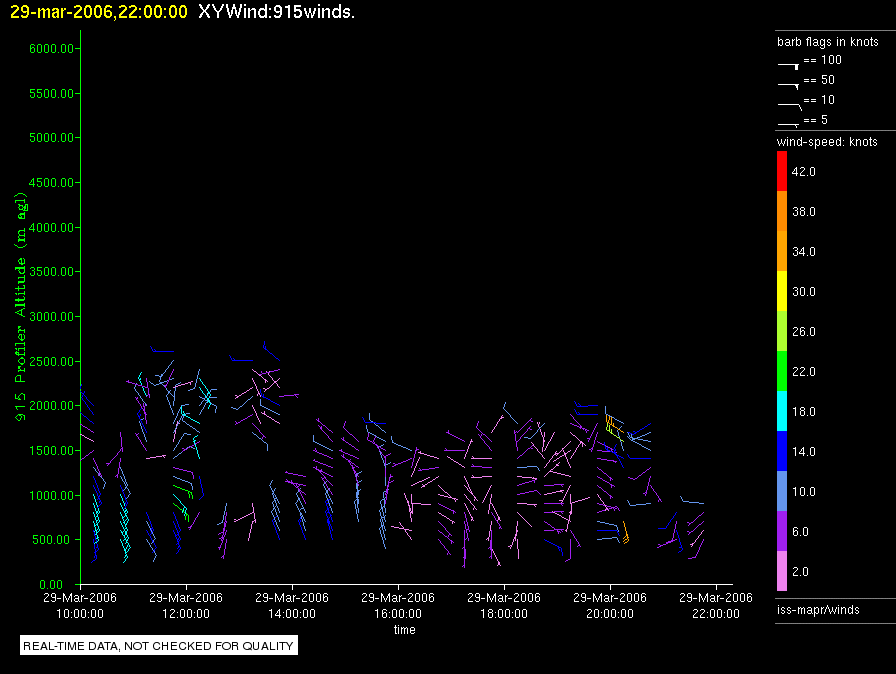Click the 6000.00 altitude tick label
The image size is (896, 674).
[x=51, y=49]
